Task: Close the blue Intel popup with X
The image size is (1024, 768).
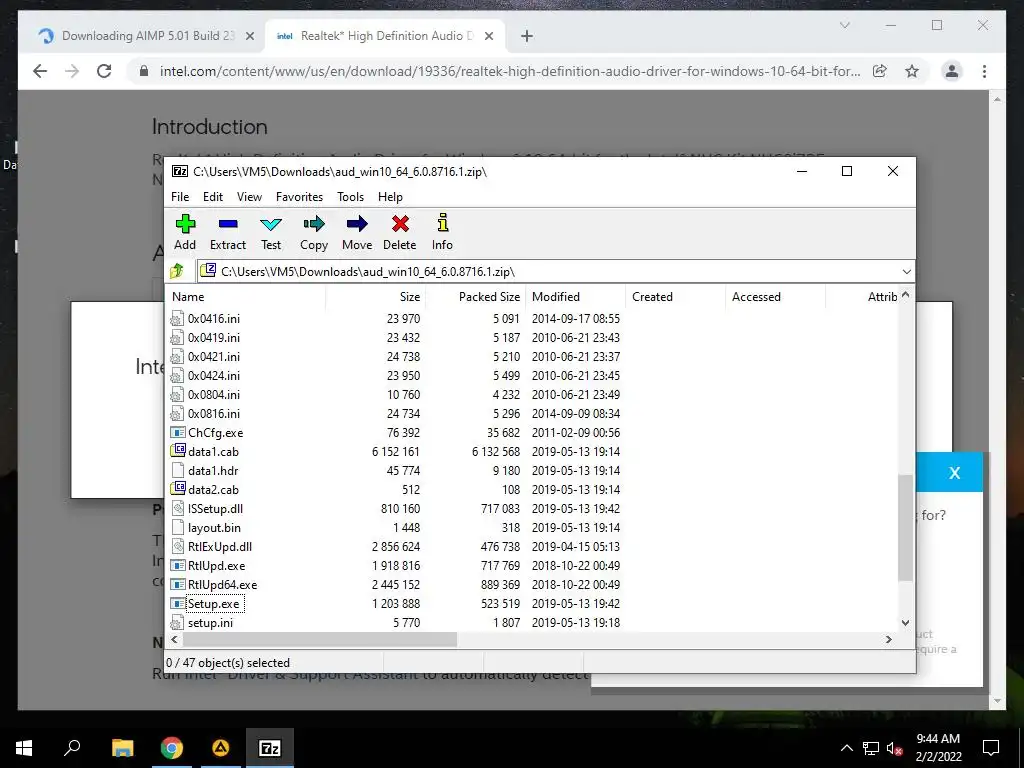Action: [x=954, y=473]
